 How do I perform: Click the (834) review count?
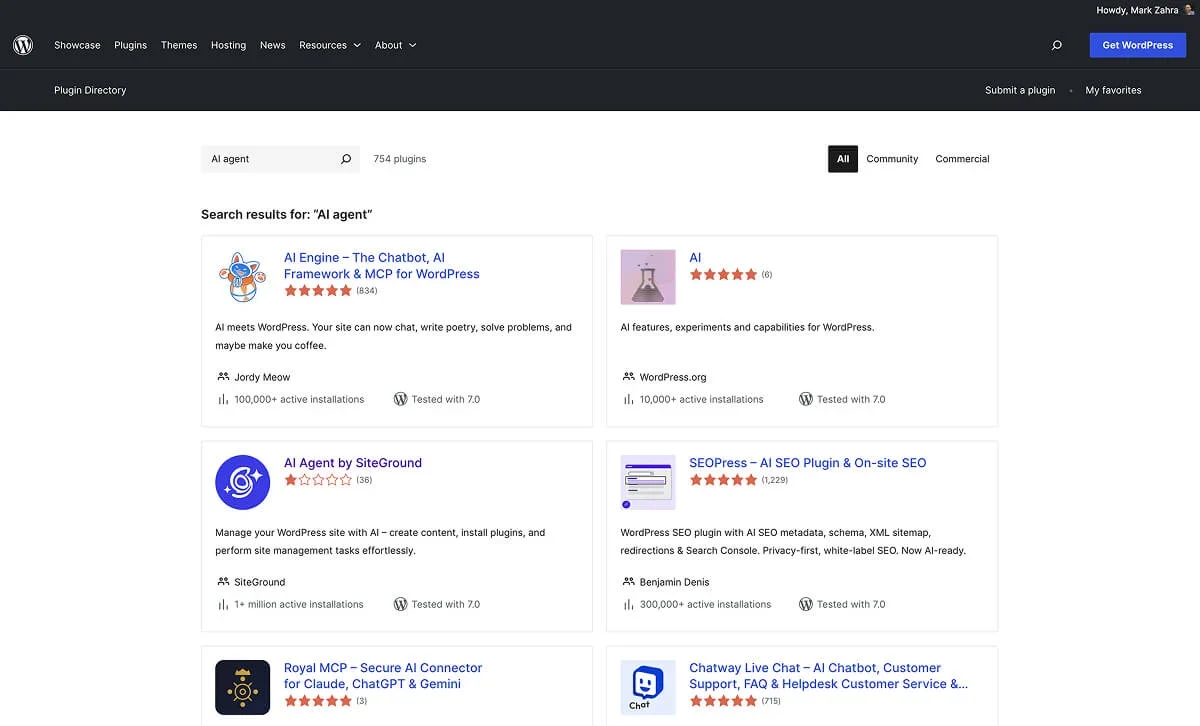coord(367,291)
